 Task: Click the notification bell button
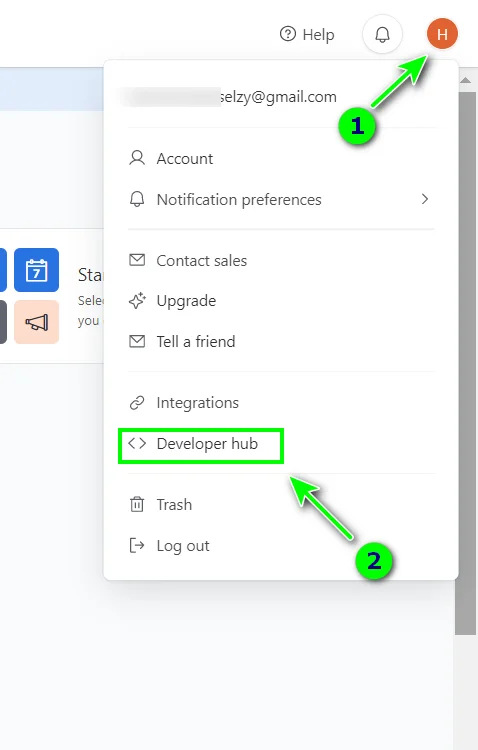(x=382, y=34)
